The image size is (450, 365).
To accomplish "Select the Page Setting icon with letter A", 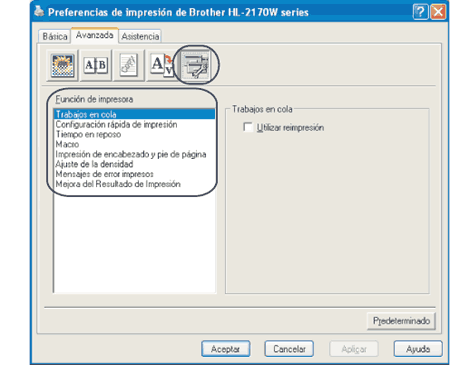I will coord(161,65).
